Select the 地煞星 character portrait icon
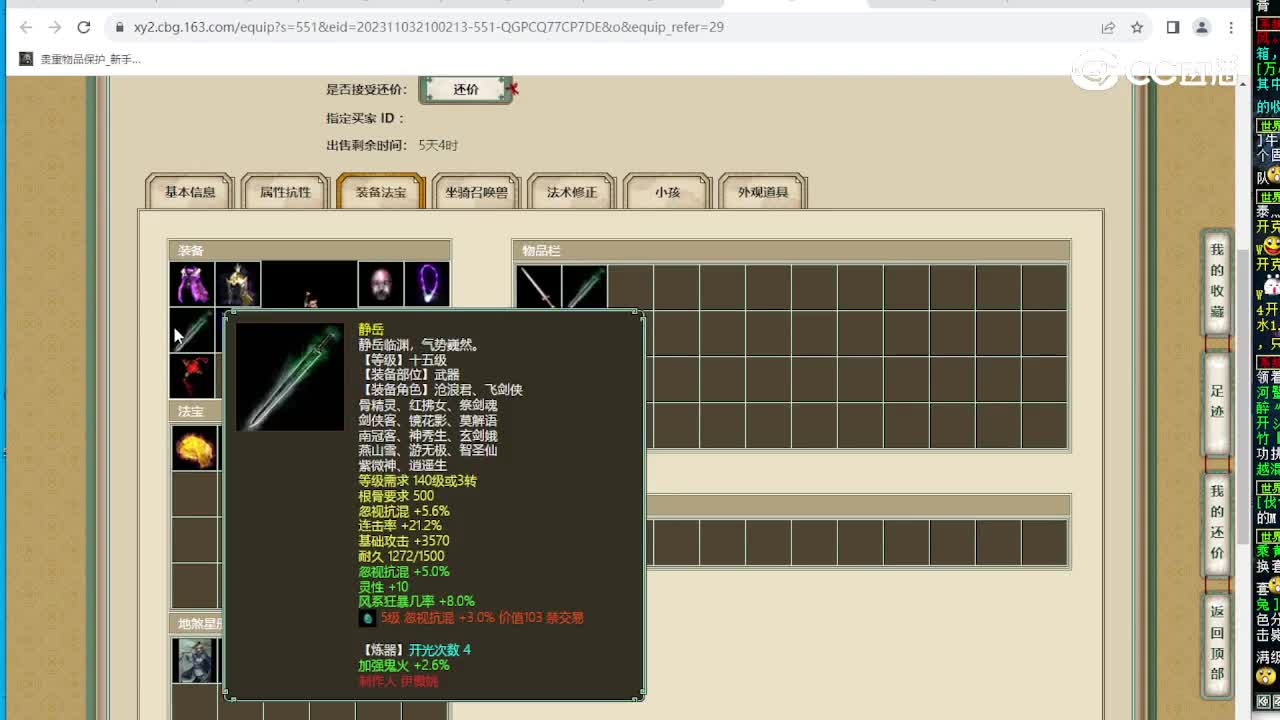The width and height of the screenshot is (1280, 720). tap(195, 660)
